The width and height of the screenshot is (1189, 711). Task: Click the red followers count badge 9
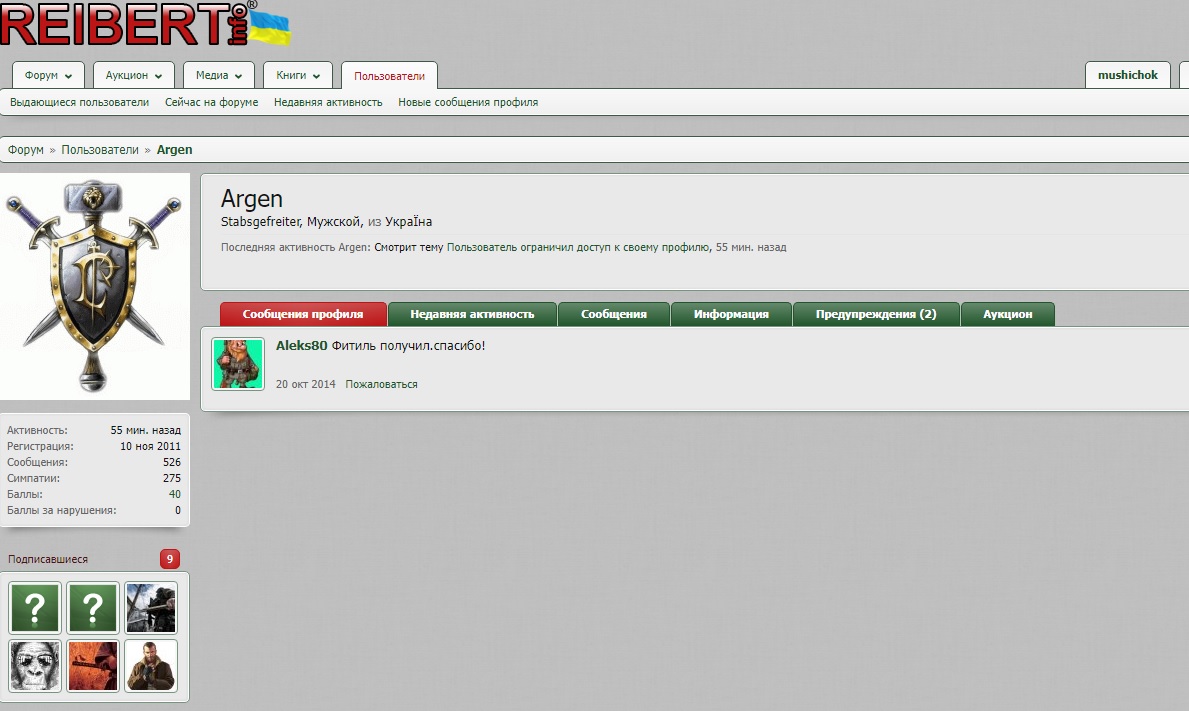170,559
